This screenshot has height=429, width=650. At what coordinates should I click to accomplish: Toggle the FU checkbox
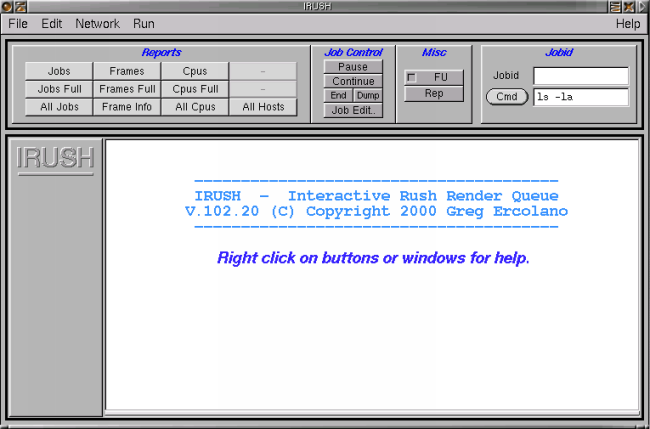coord(411,77)
